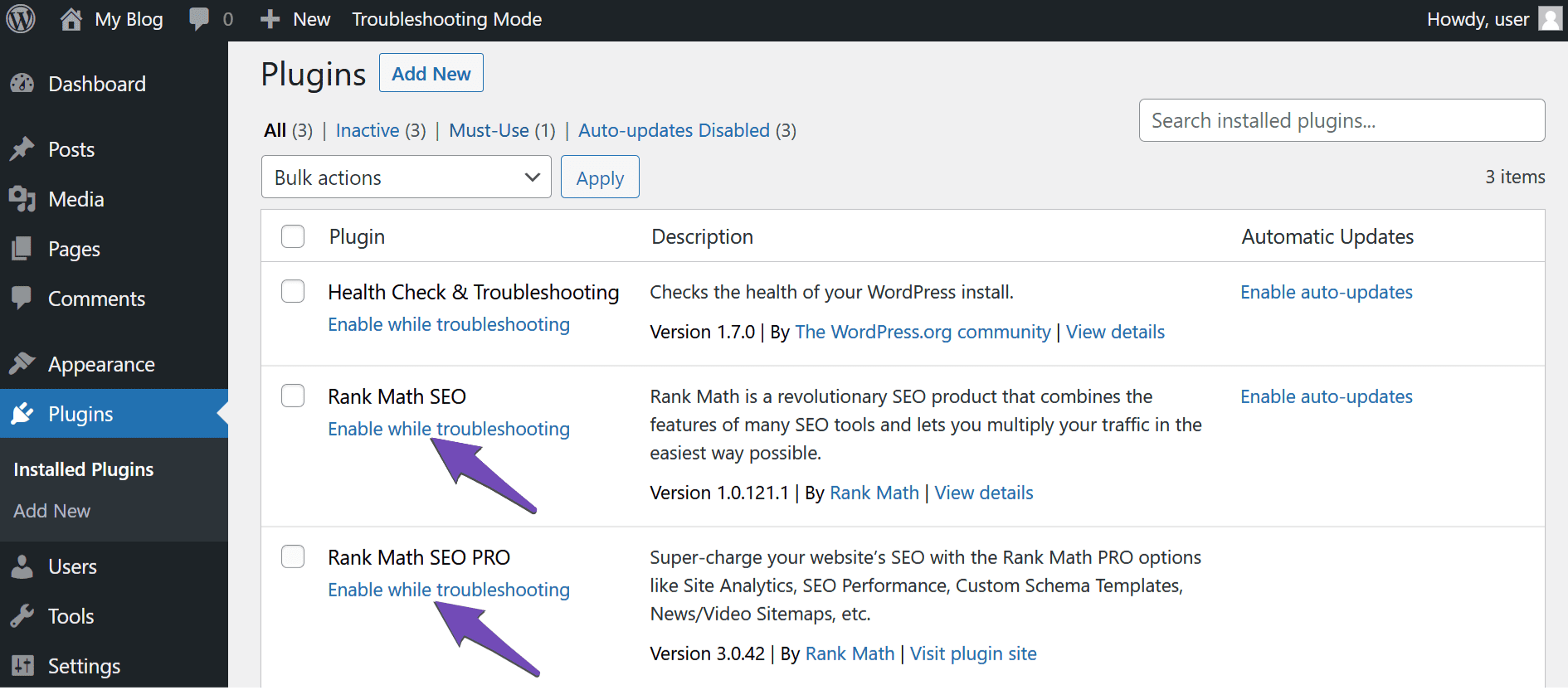View details of Rank Math SEO
This screenshot has height=695, width=1568.
[984, 493]
